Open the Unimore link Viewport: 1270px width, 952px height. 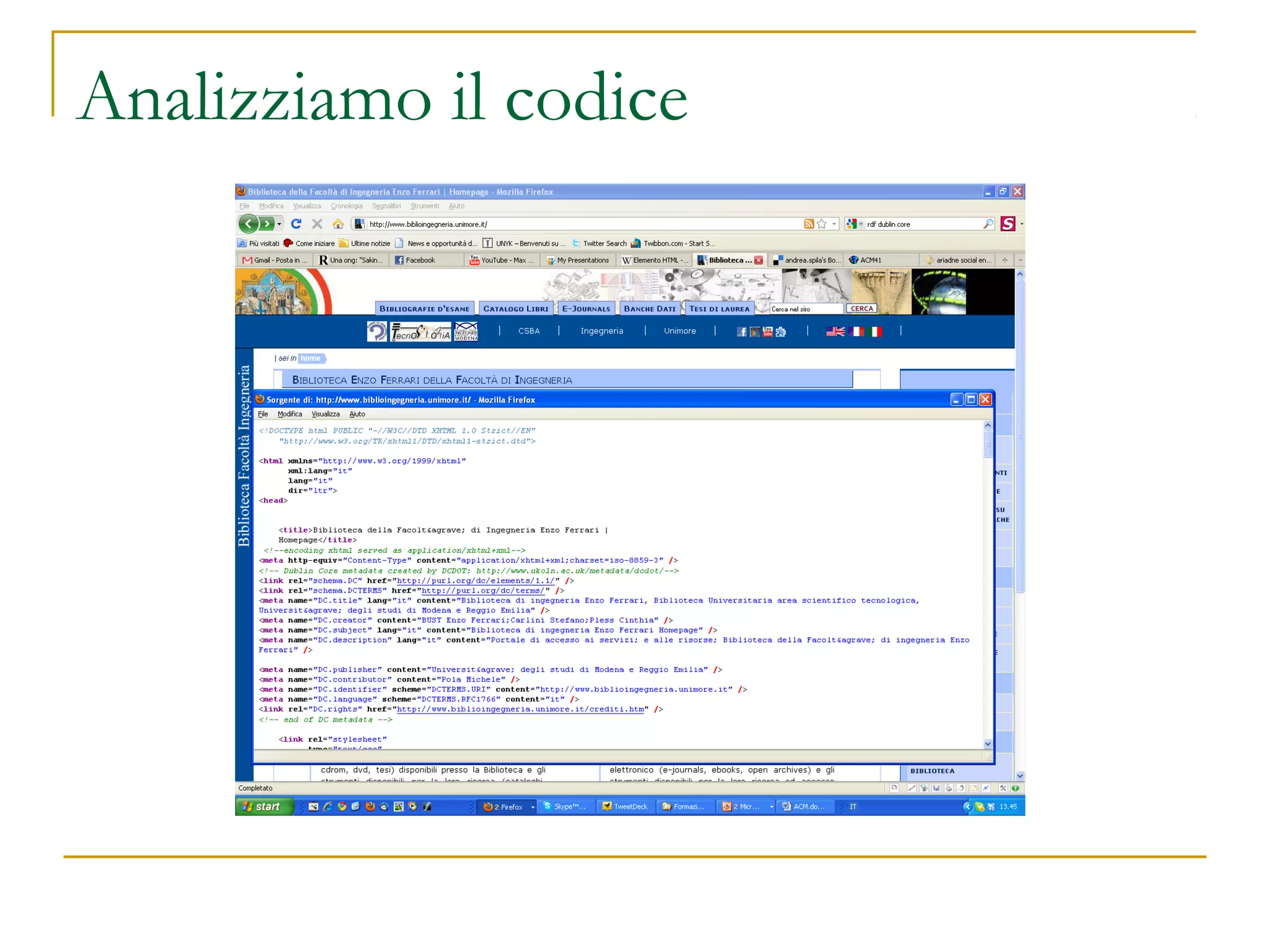tap(680, 331)
